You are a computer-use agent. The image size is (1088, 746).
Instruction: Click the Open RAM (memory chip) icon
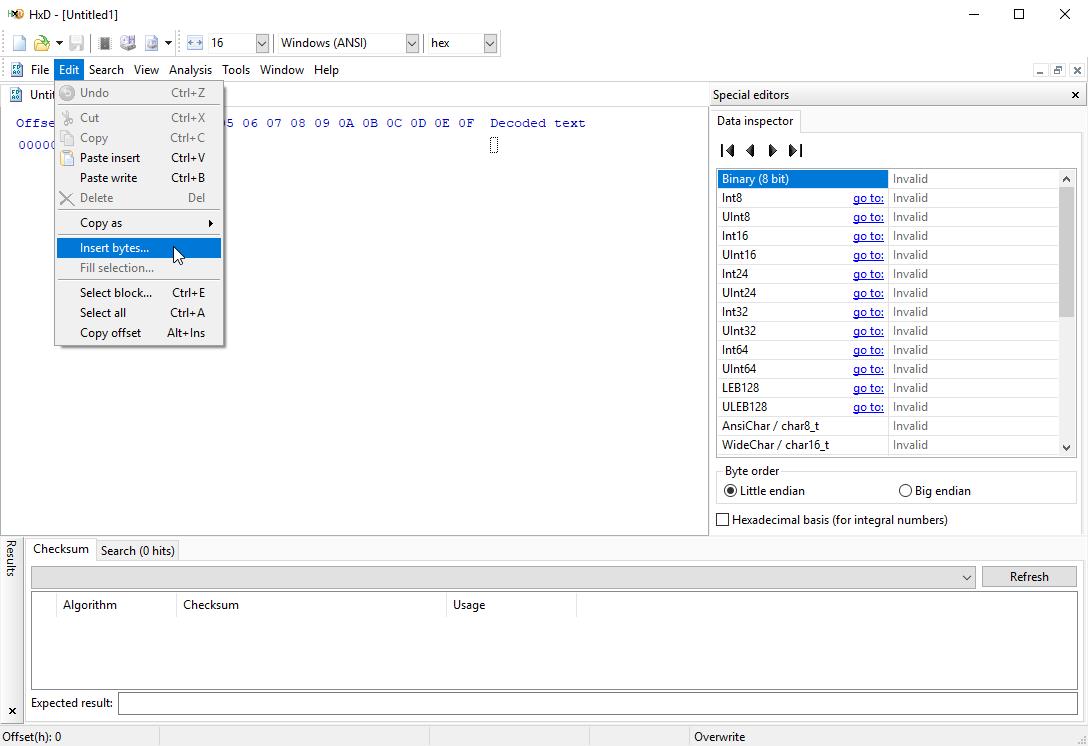[x=104, y=43]
